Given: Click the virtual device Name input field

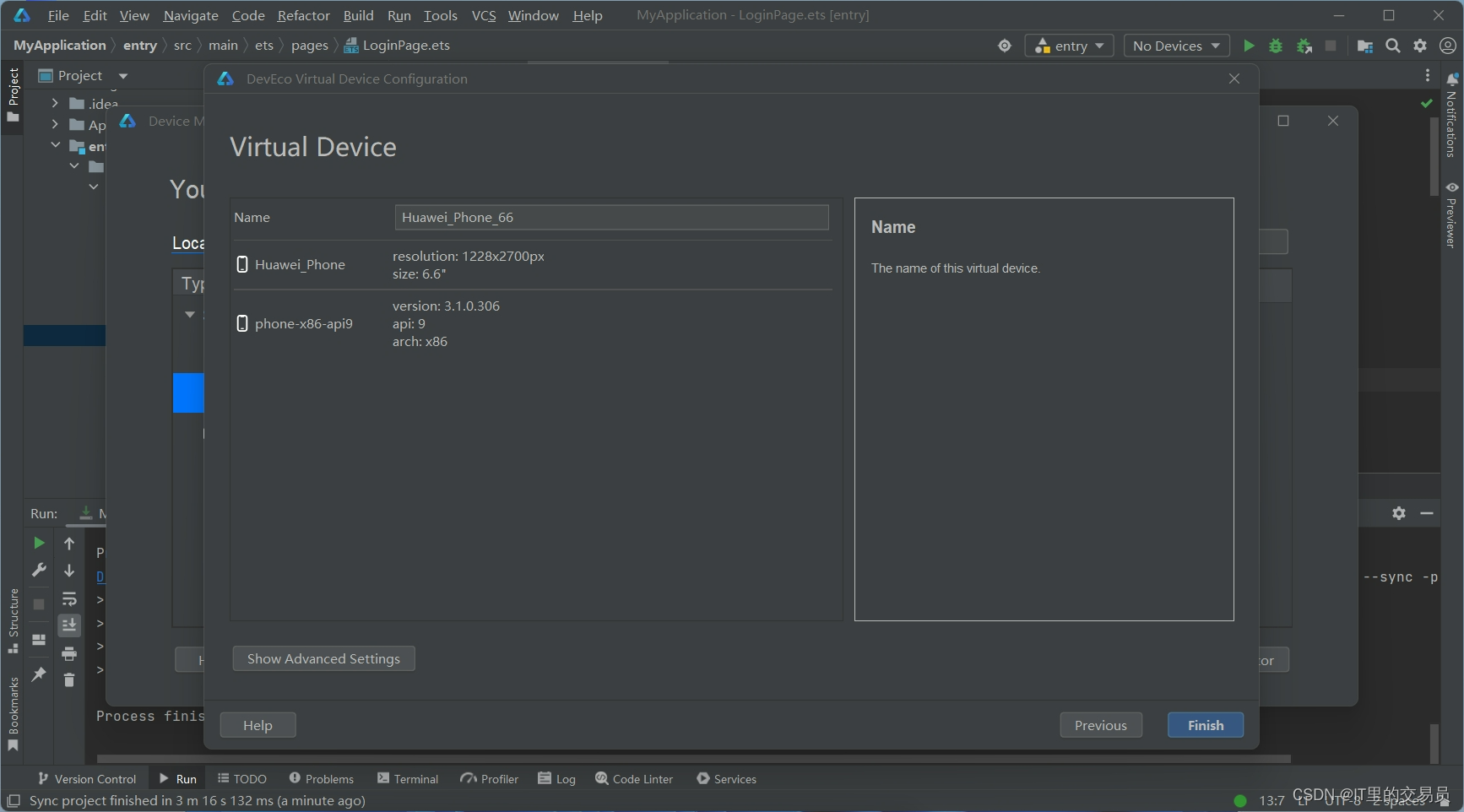Looking at the screenshot, I should [611, 217].
